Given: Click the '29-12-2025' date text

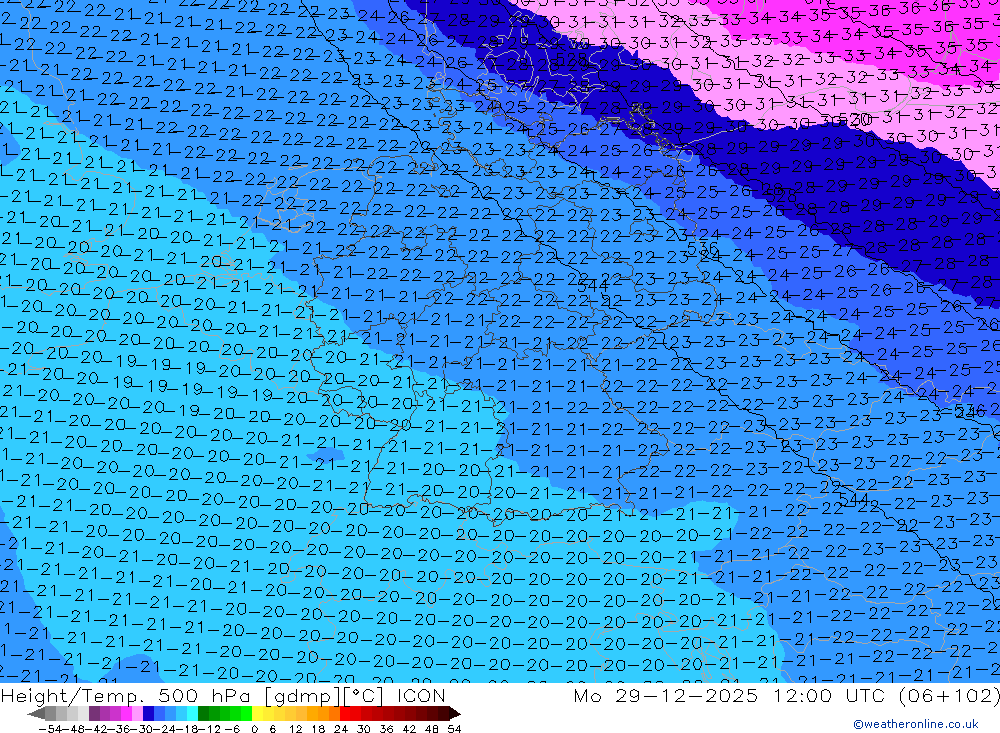Looking at the screenshot, I should (x=687, y=695).
